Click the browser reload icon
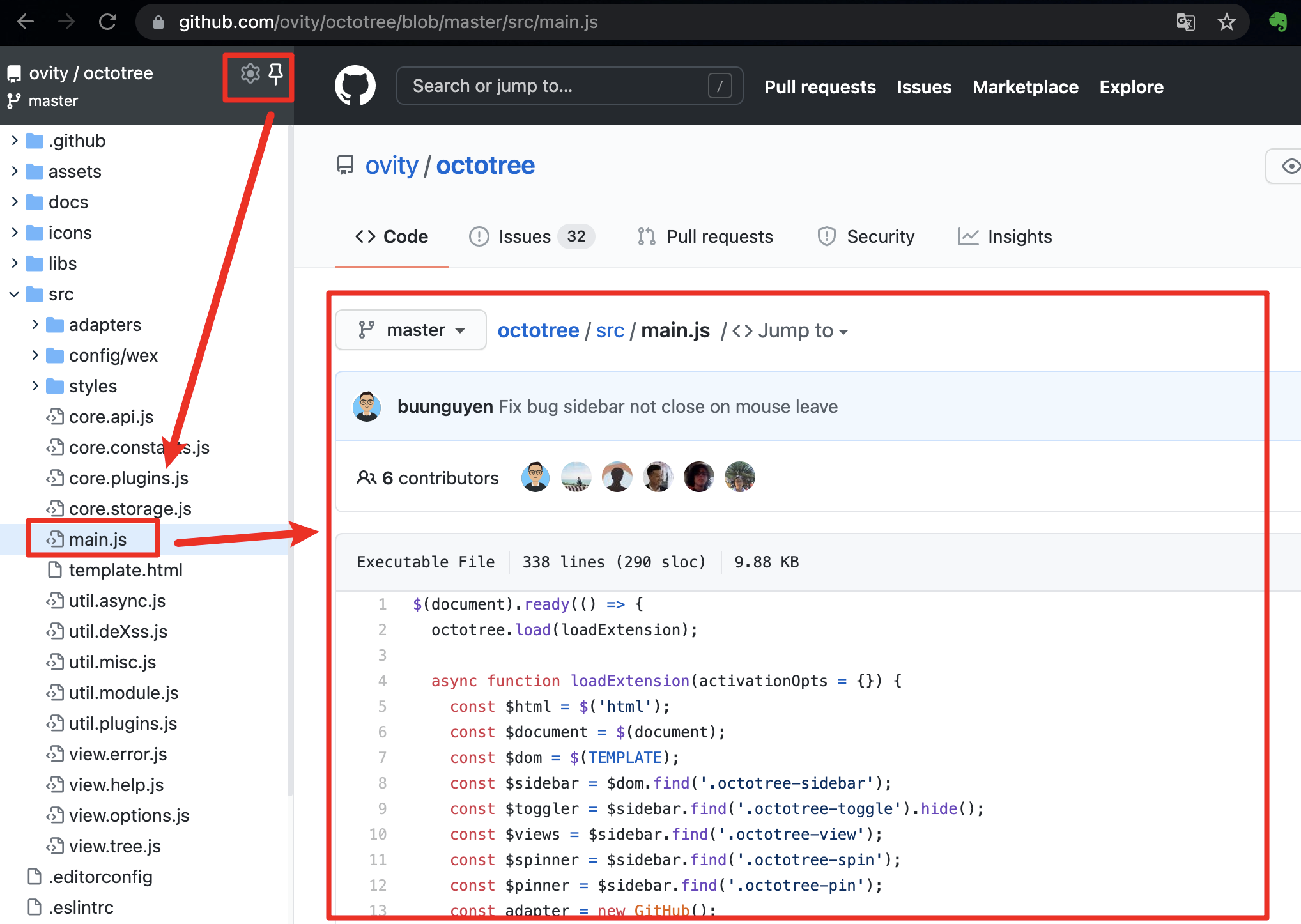 107,22
